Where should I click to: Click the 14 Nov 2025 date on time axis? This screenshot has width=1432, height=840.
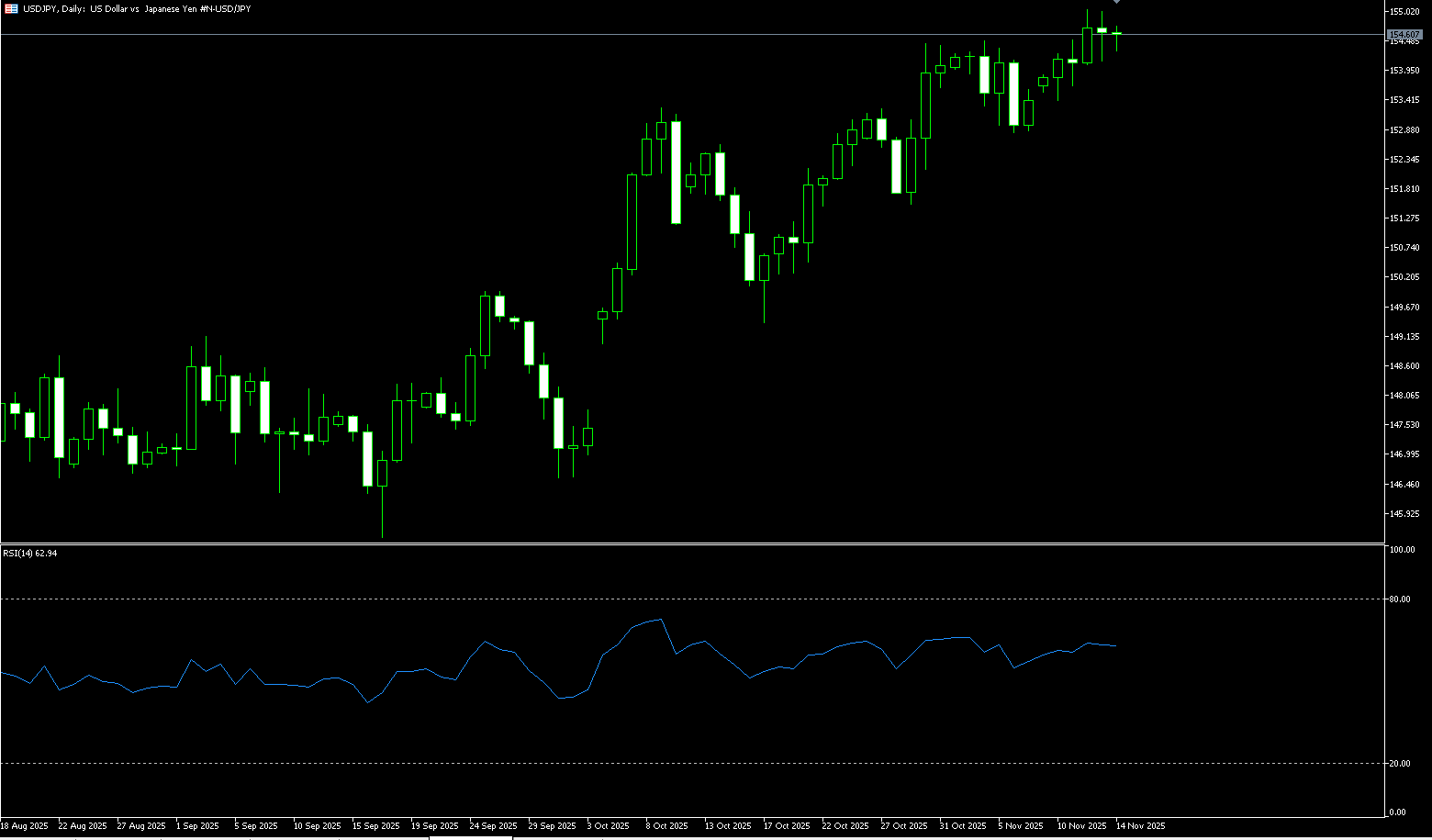click(1140, 826)
